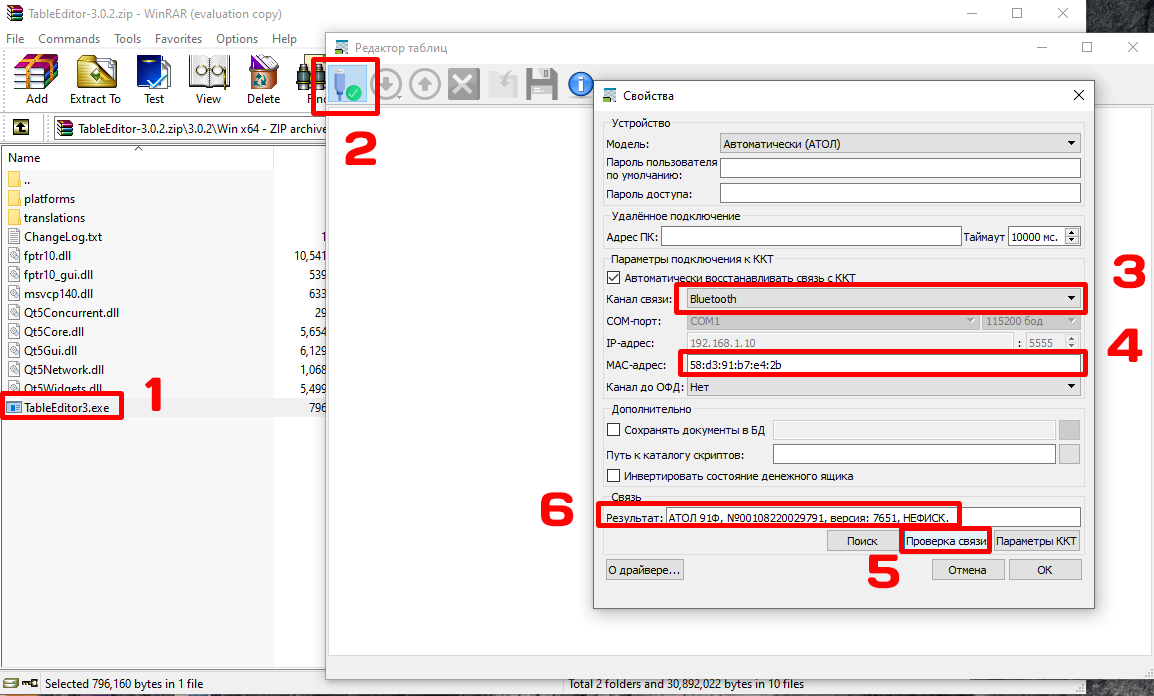Open the Модель dropdown
The width and height of the screenshot is (1154, 696).
[900, 144]
